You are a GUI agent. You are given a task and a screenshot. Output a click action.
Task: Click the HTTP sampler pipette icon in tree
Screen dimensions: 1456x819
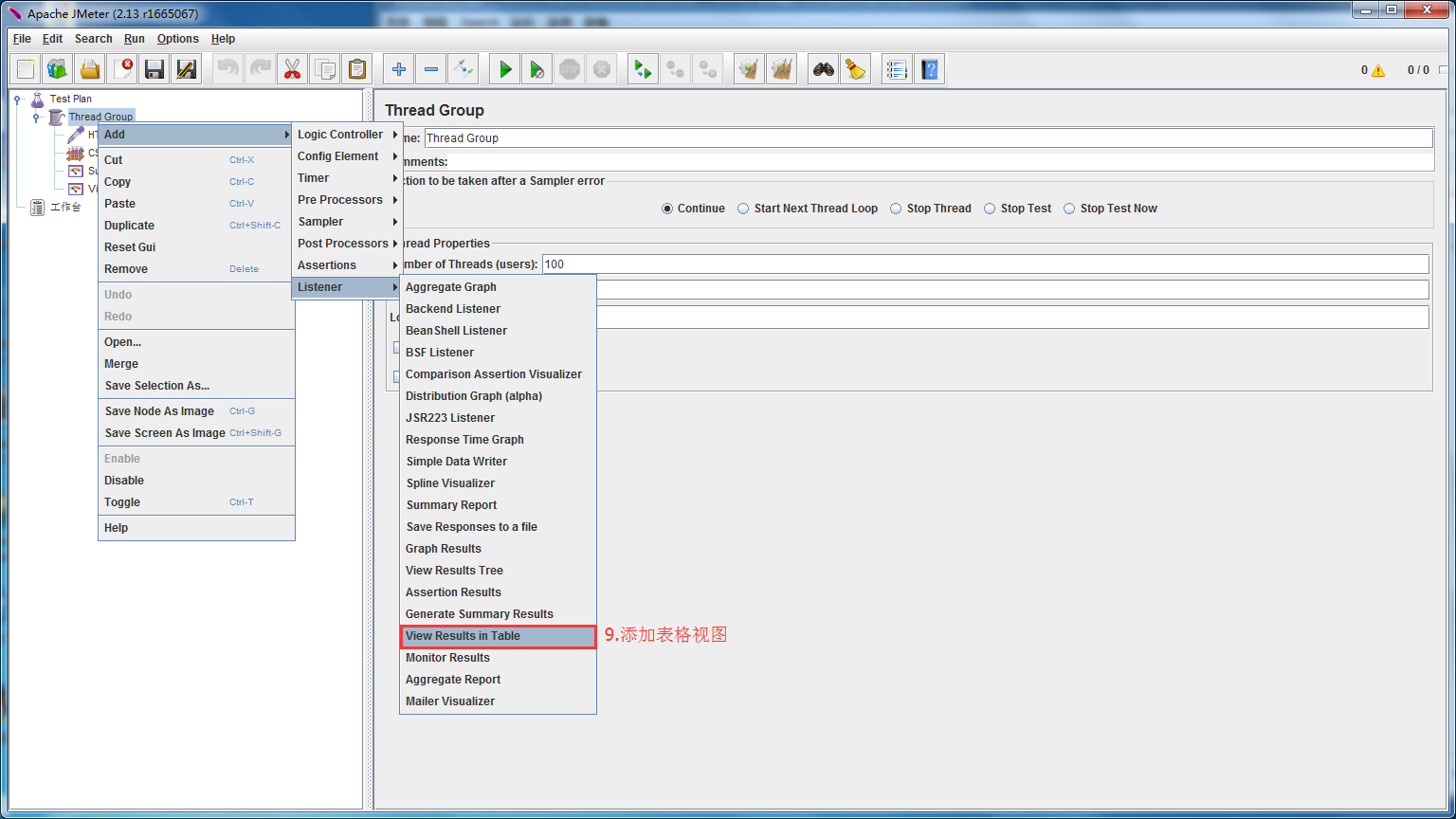coord(76,135)
